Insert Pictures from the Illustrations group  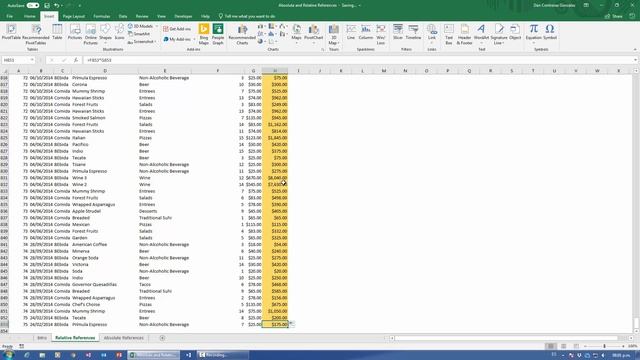(75, 32)
